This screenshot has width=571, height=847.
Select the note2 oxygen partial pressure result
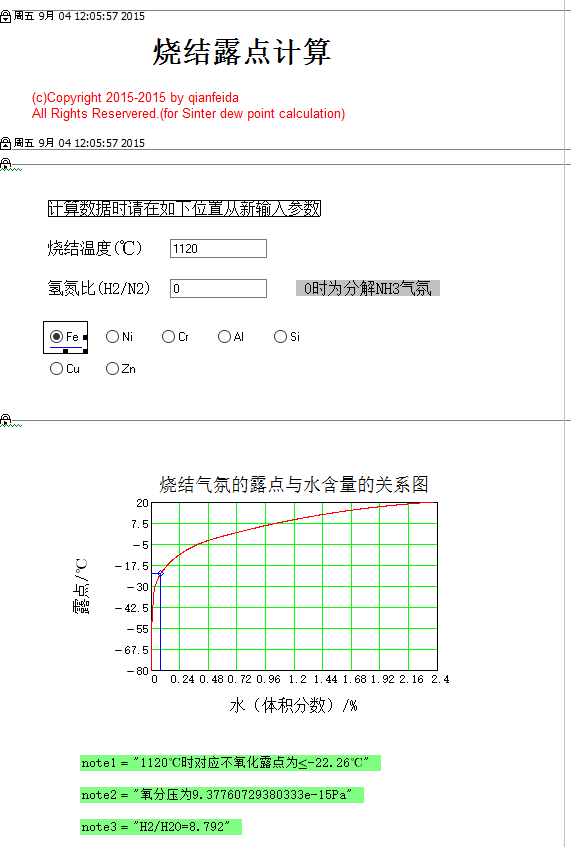221,795
